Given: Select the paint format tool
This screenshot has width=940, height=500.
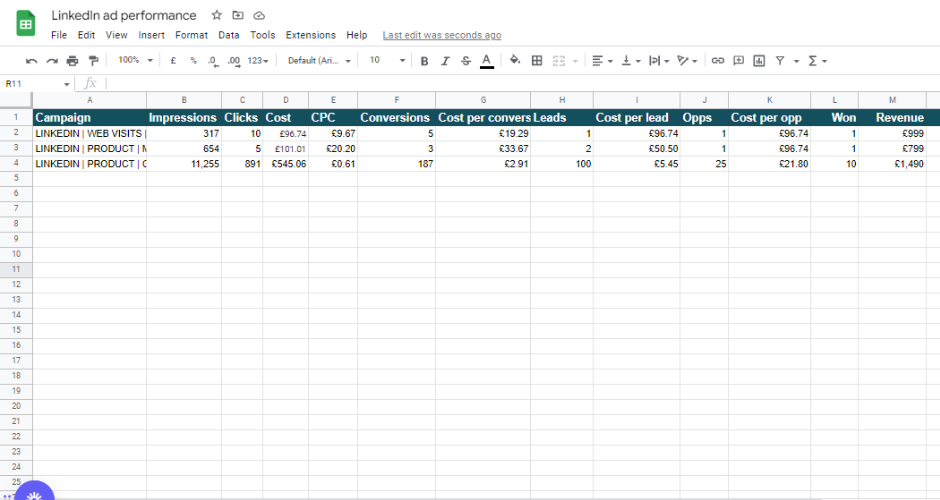Looking at the screenshot, I should coord(93,61).
